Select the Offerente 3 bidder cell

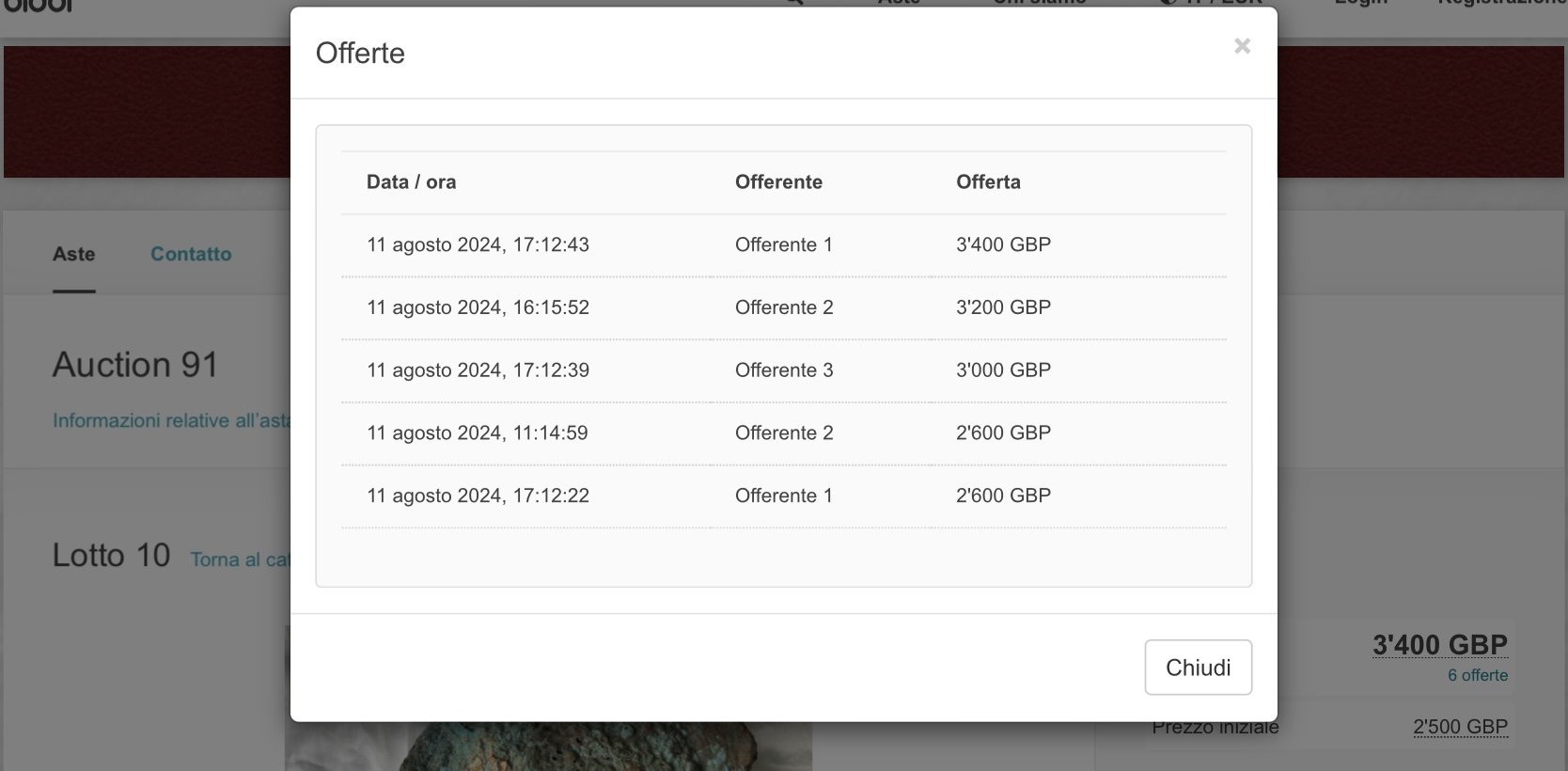784,370
